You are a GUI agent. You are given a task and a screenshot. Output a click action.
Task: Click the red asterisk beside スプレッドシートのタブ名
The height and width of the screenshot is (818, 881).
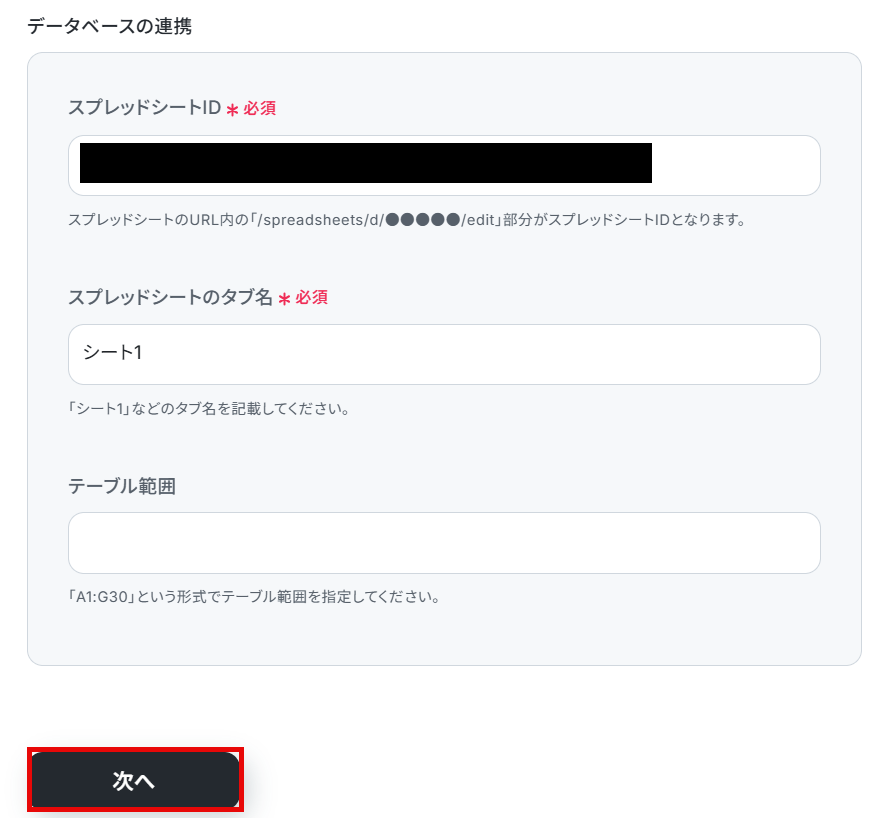(x=284, y=298)
